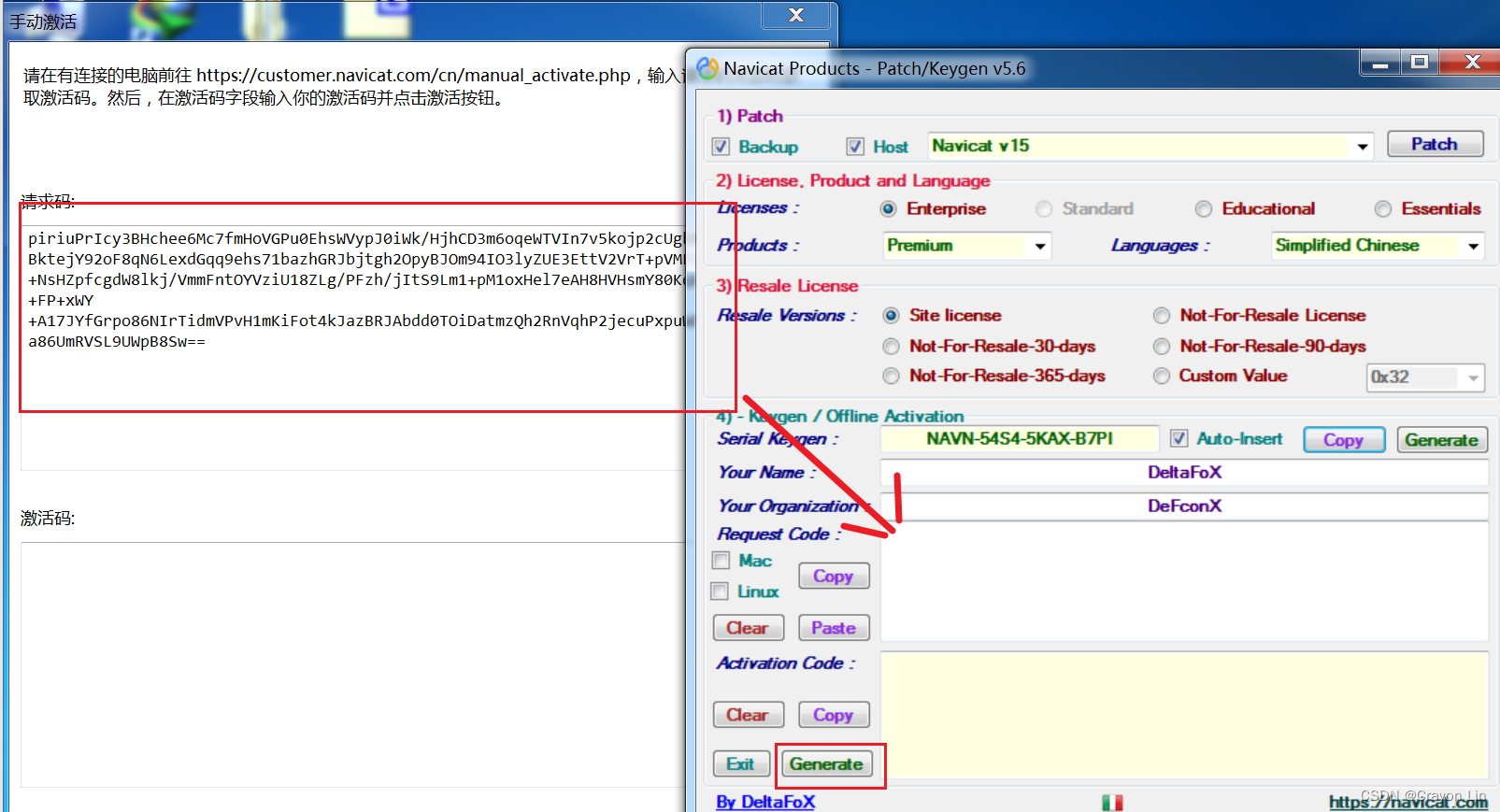The width and height of the screenshot is (1500, 812).
Task: Click inside the Activation Code text area
Action: click(x=1184, y=715)
